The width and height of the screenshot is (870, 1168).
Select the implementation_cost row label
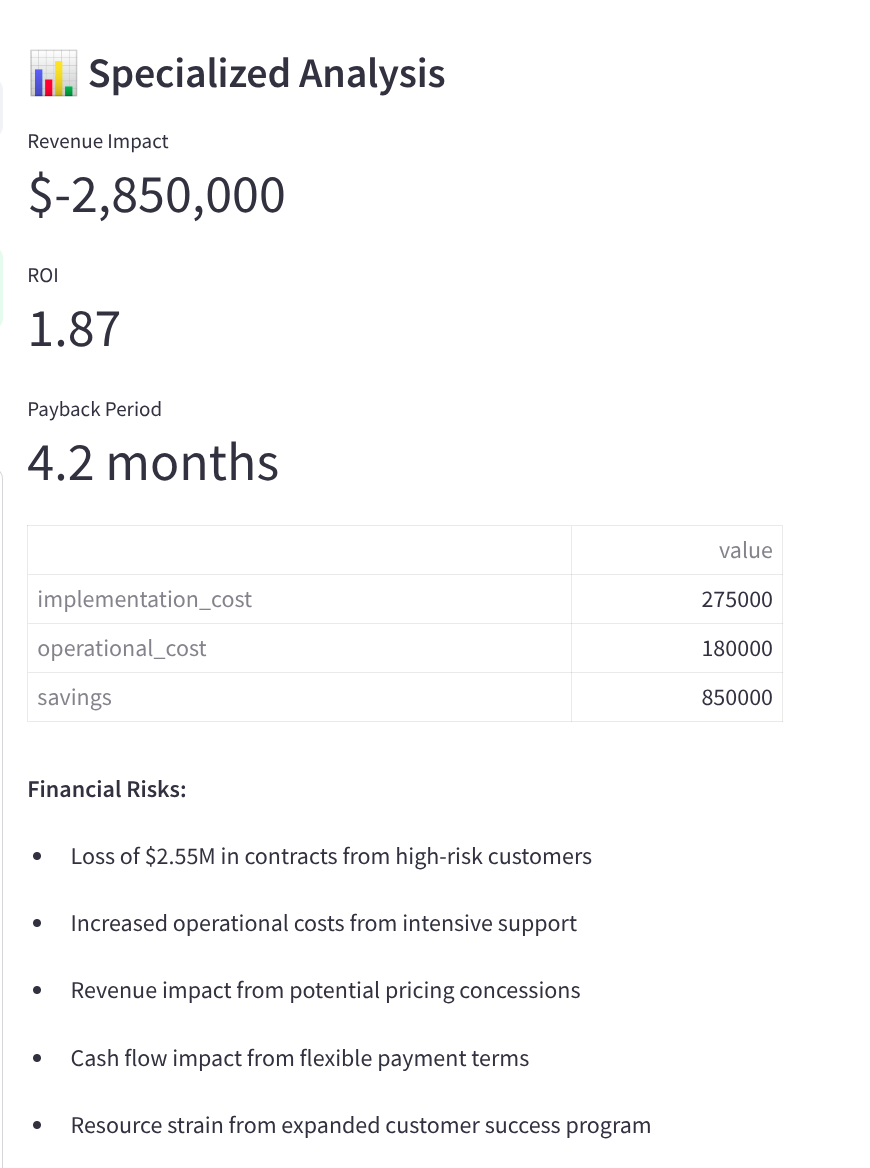coord(144,599)
